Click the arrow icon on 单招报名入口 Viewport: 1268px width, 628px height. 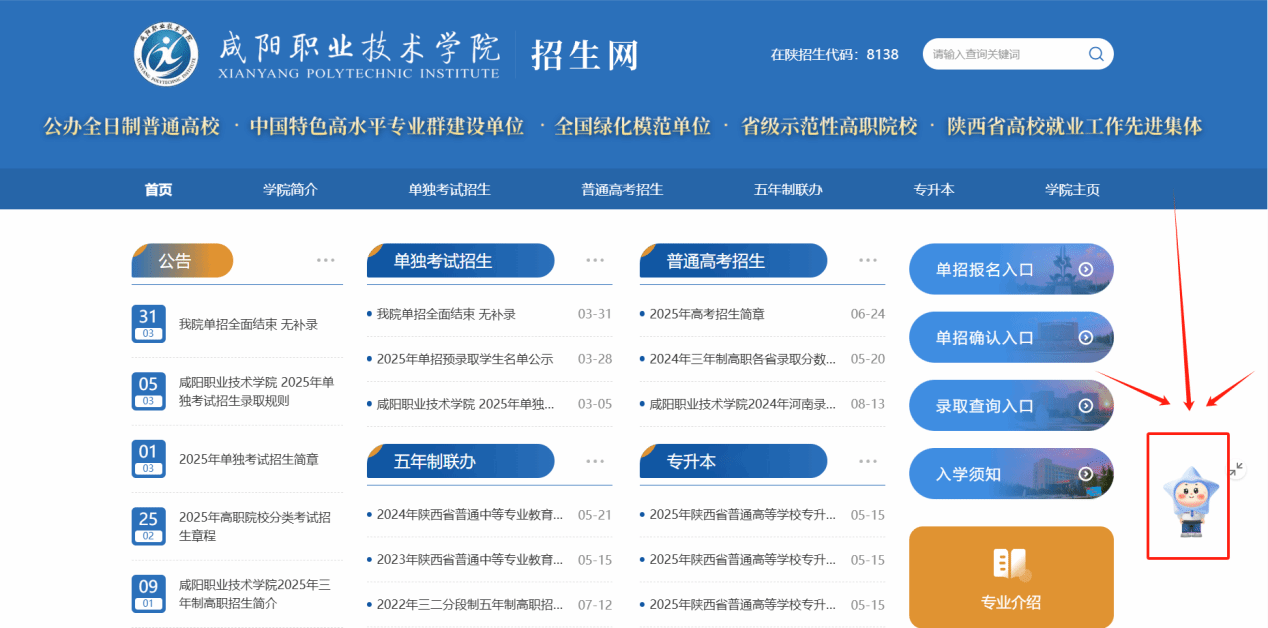[x=1085, y=269]
